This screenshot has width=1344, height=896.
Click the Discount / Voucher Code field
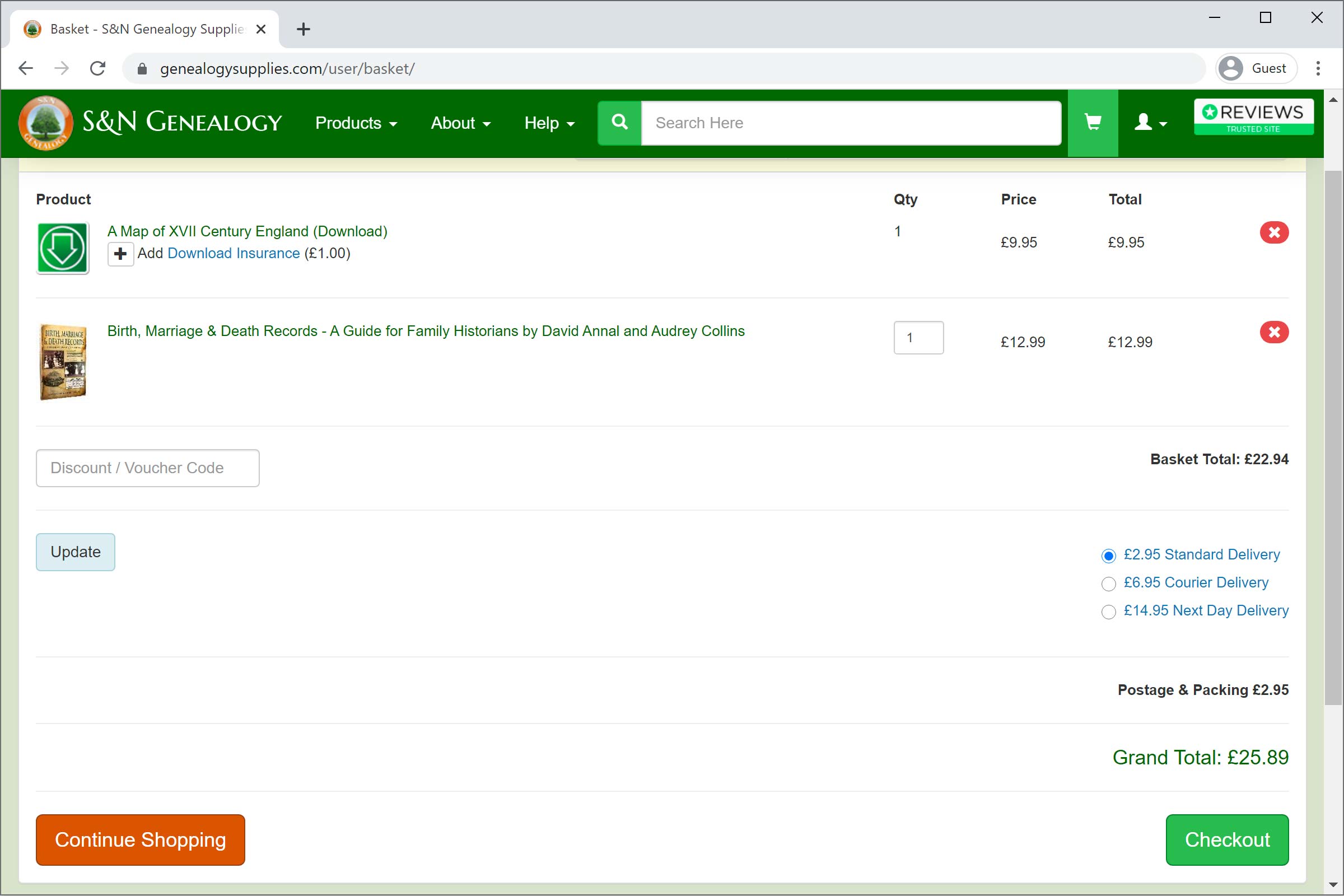pyautogui.click(x=147, y=468)
